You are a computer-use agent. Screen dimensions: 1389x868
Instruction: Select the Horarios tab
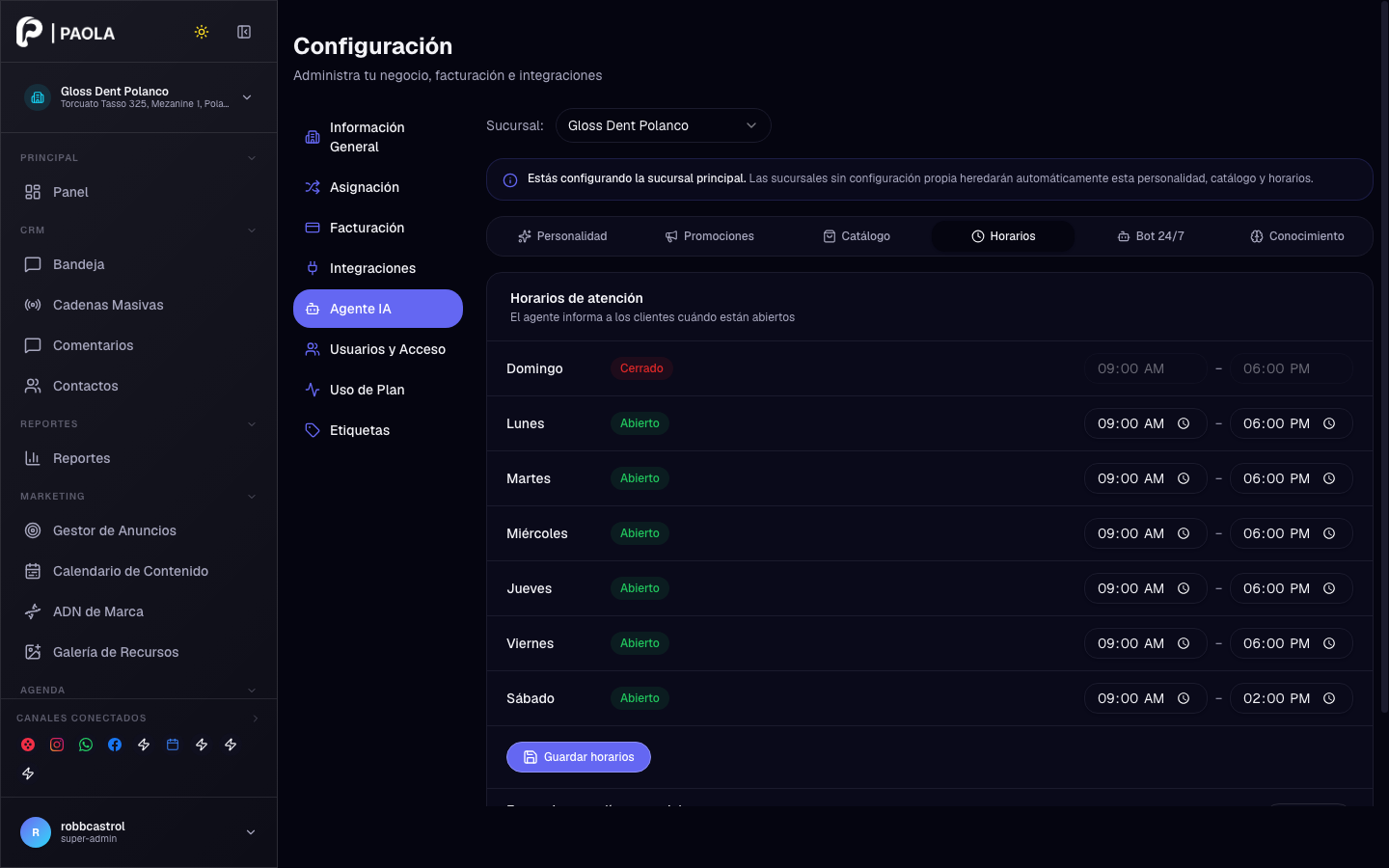(1003, 236)
